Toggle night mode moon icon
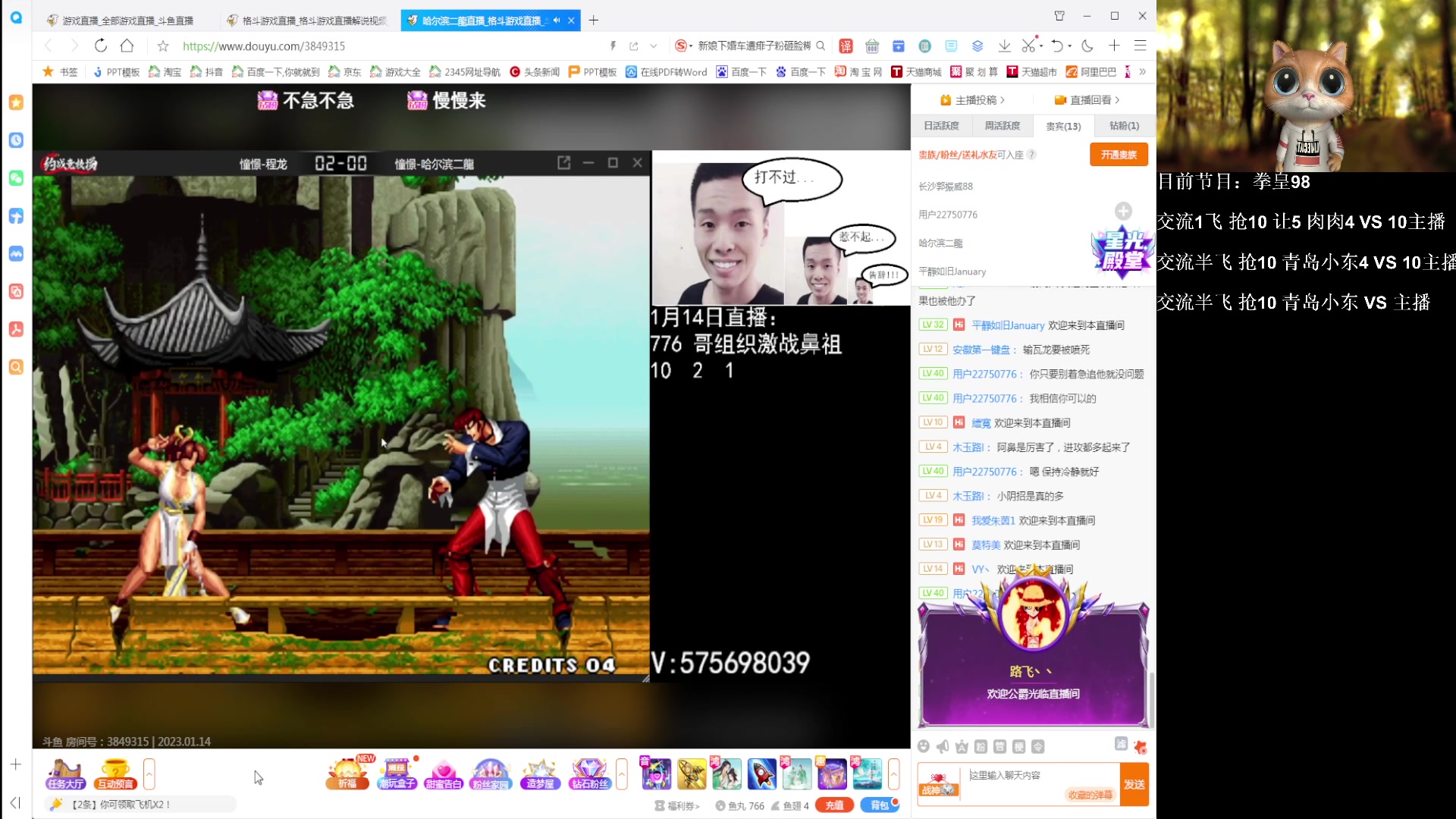The width and height of the screenshot is (1456, 819). point(1087,45)
